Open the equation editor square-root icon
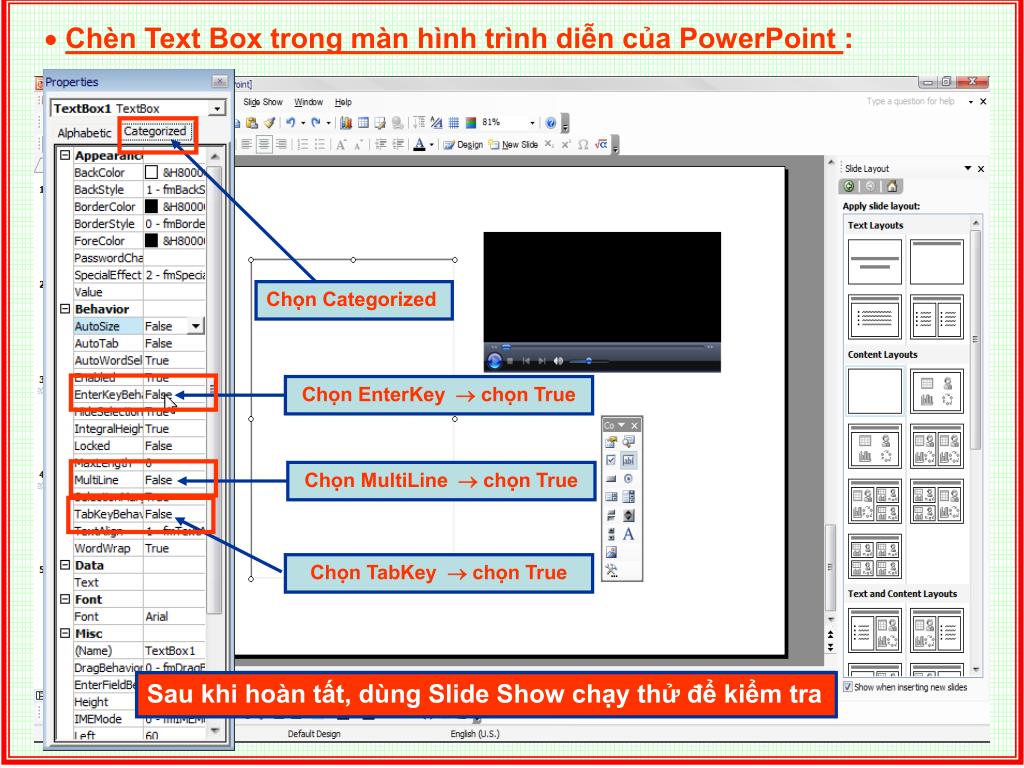Screen dimensions: 1024x768 pyautogui.click(x=601, y=144)
